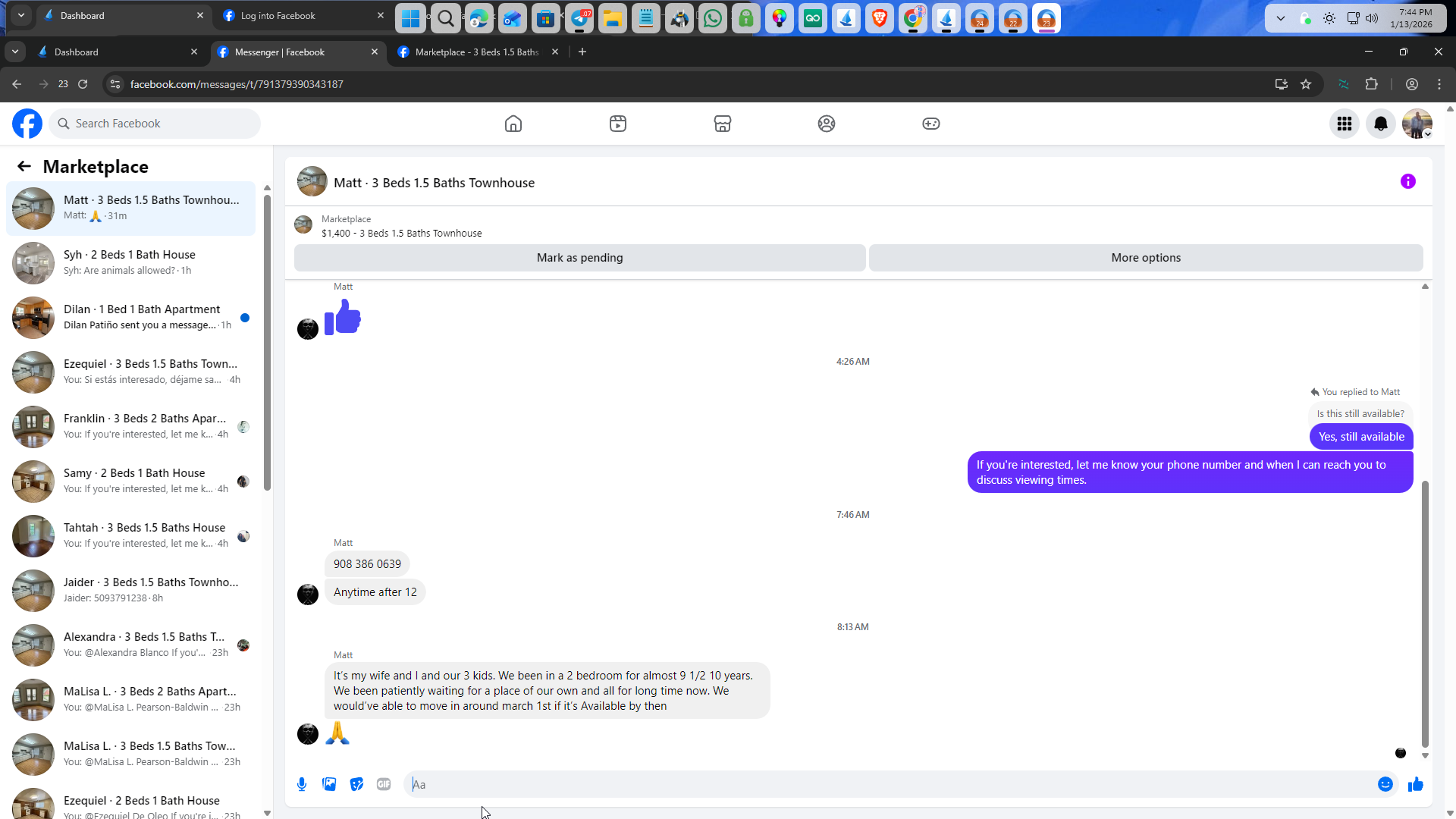Attach a photo using the image icon

(x=329, y=784)
